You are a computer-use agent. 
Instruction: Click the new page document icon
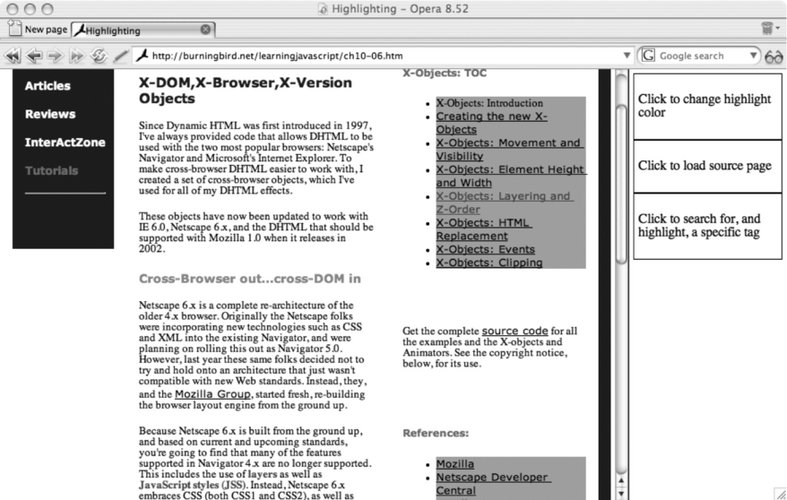tap(15, 29)
